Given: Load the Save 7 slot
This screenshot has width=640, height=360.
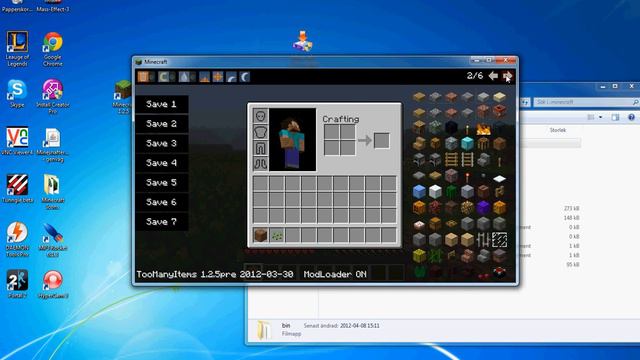Looking at the screenshot, I should click(162, 222).
